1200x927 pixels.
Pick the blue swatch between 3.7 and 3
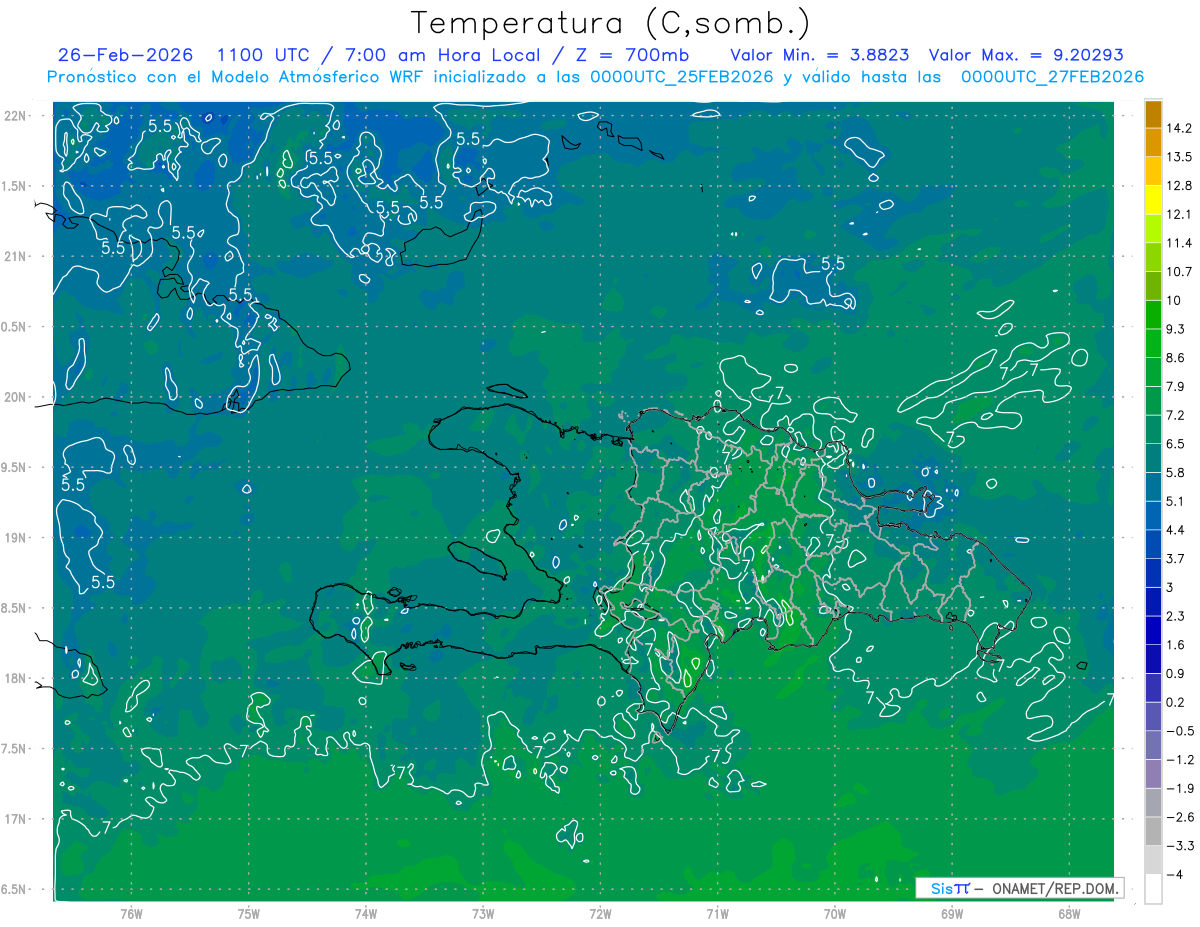click(x=1153, y=573)
